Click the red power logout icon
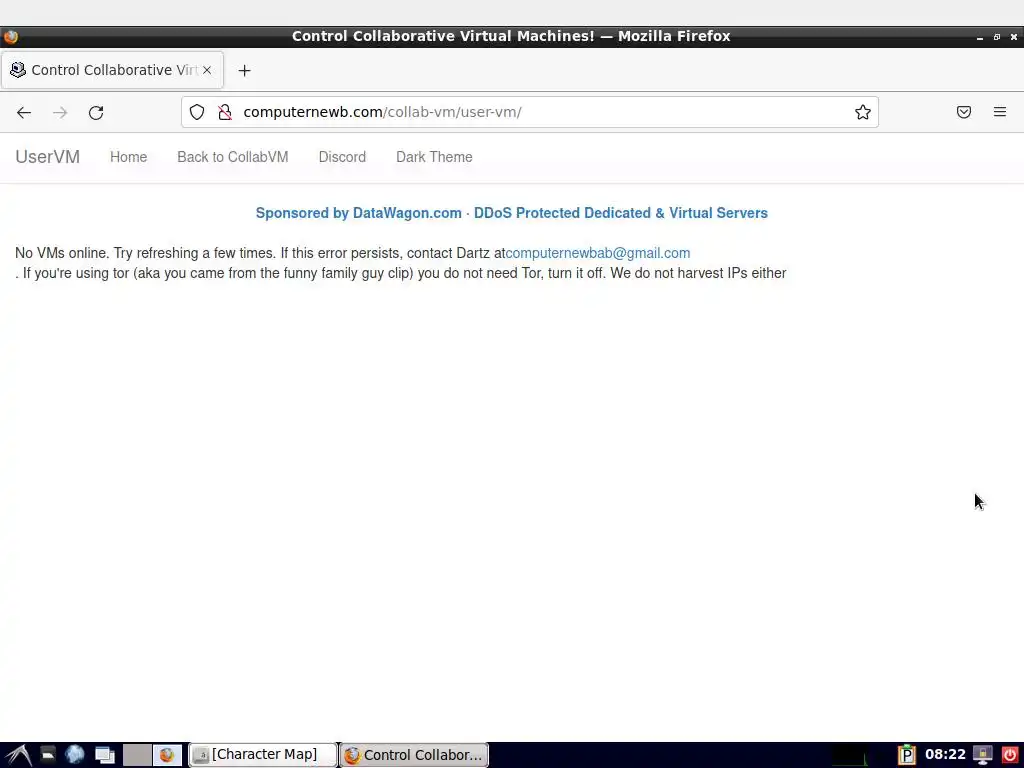The height and width of the screenshot is (768, 1024). click(1010, 755)
